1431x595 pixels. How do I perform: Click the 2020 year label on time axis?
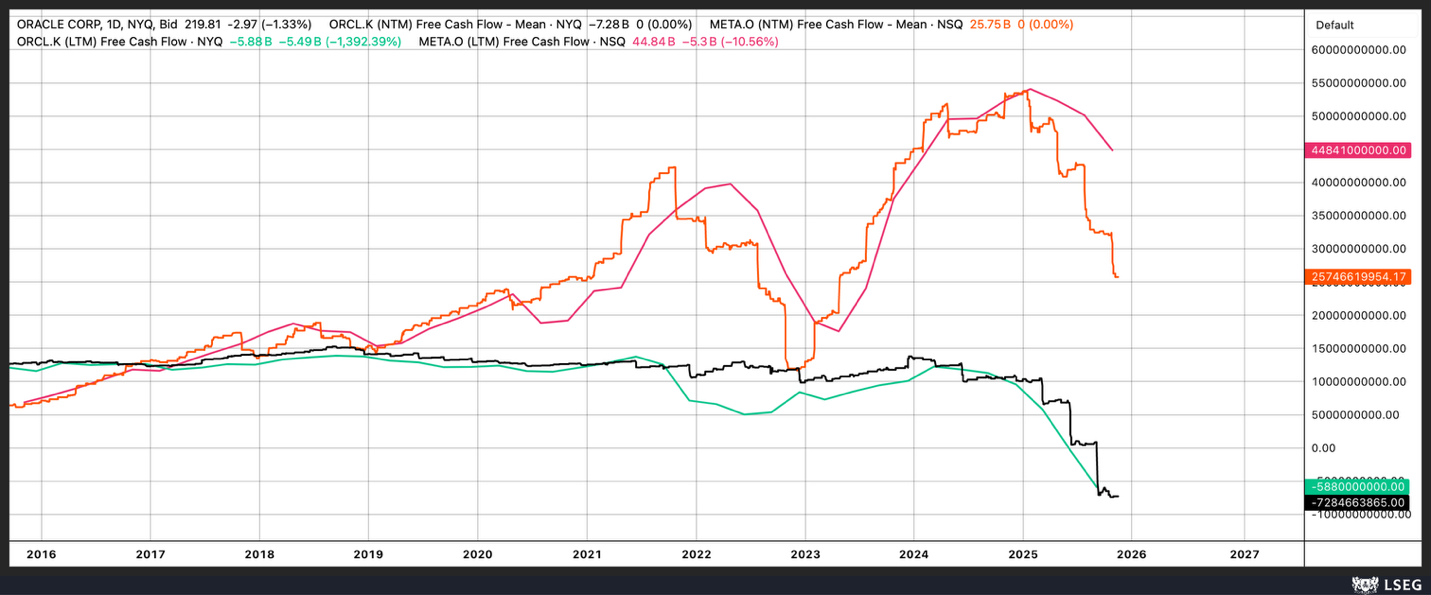pos(477,553)
